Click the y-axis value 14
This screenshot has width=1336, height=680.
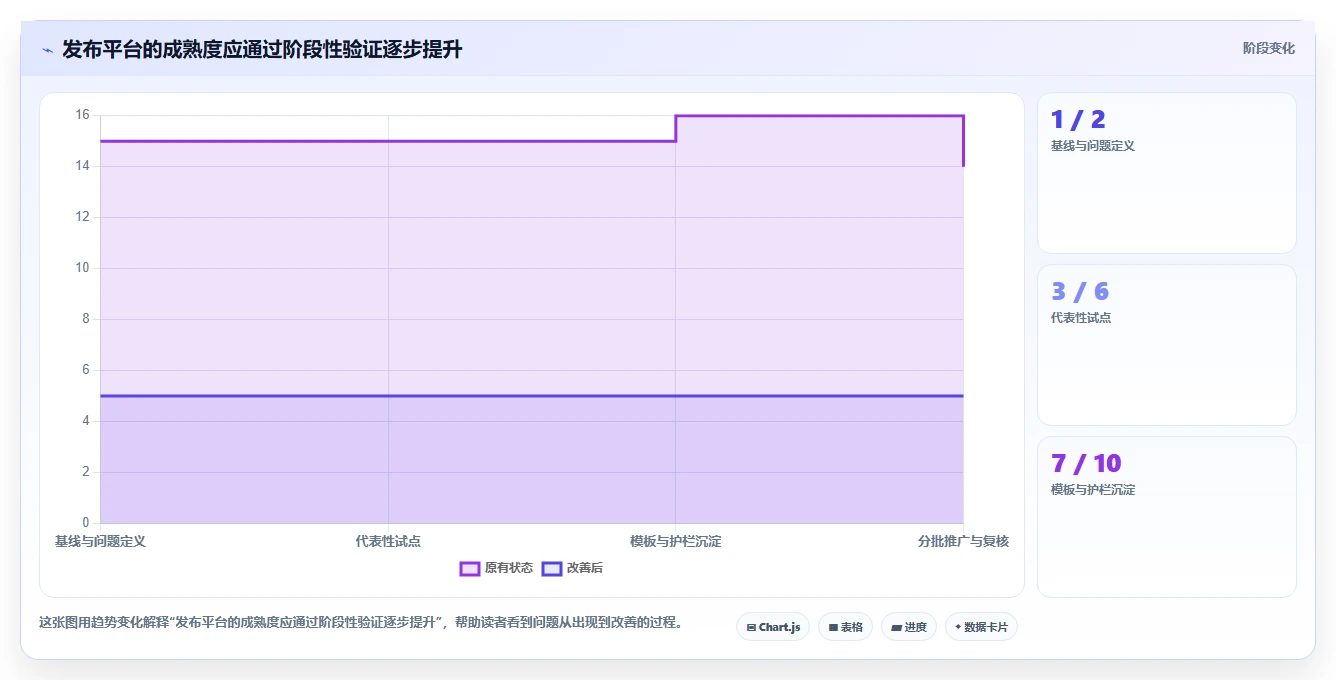82,166
